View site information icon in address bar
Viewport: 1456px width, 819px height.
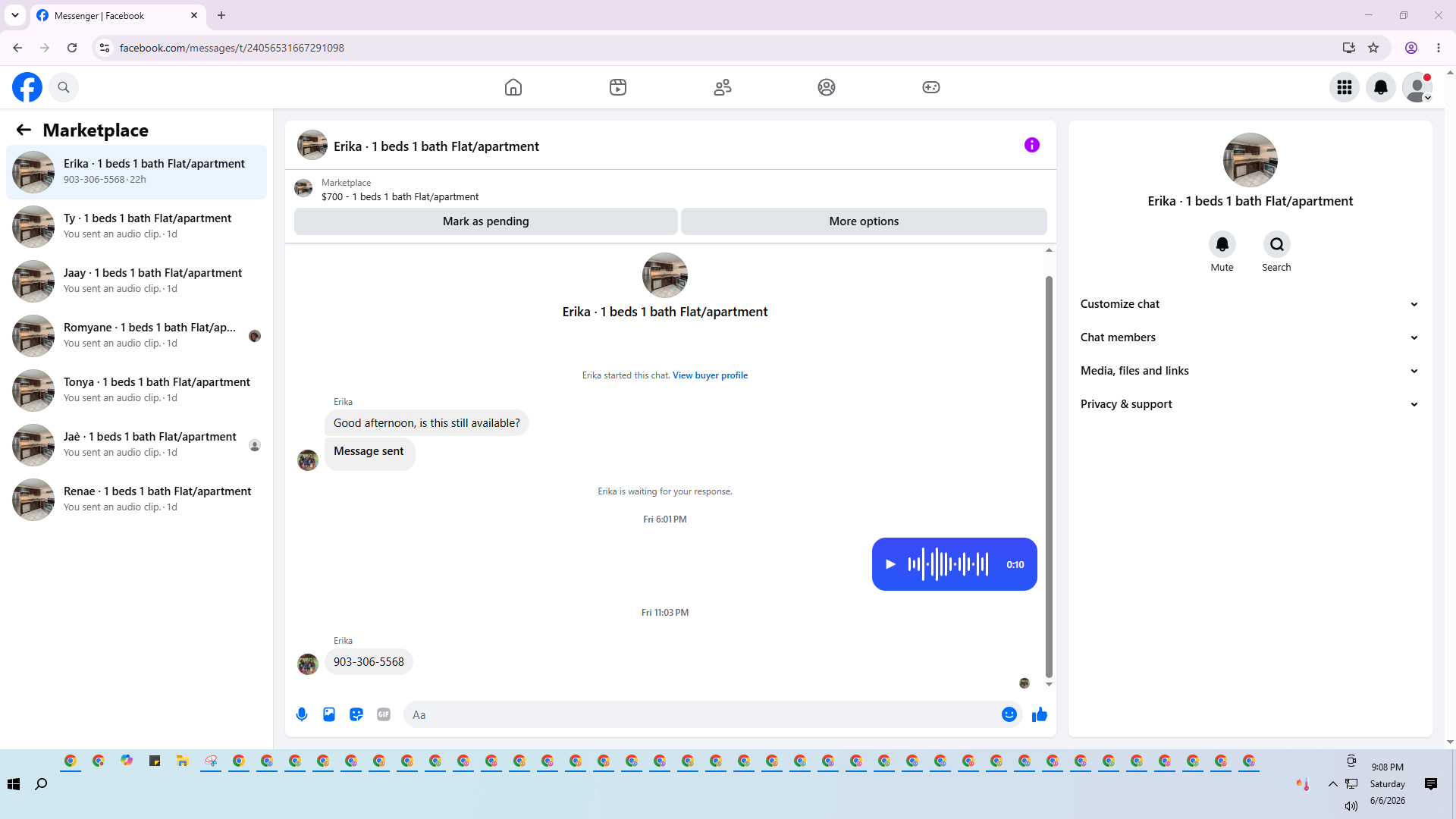point(105,48)
